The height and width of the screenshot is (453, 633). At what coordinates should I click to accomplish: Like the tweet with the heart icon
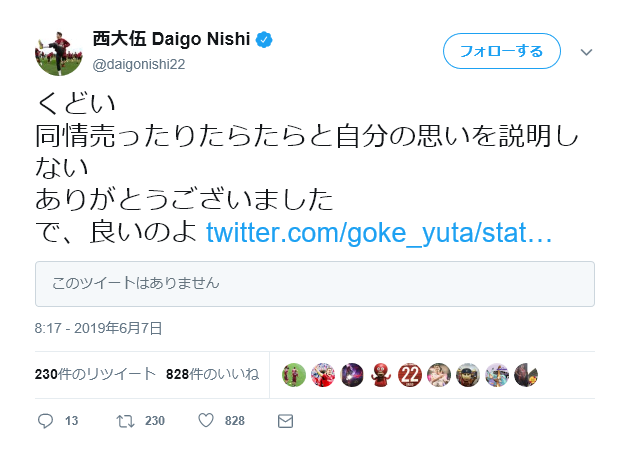coord(206,420)
